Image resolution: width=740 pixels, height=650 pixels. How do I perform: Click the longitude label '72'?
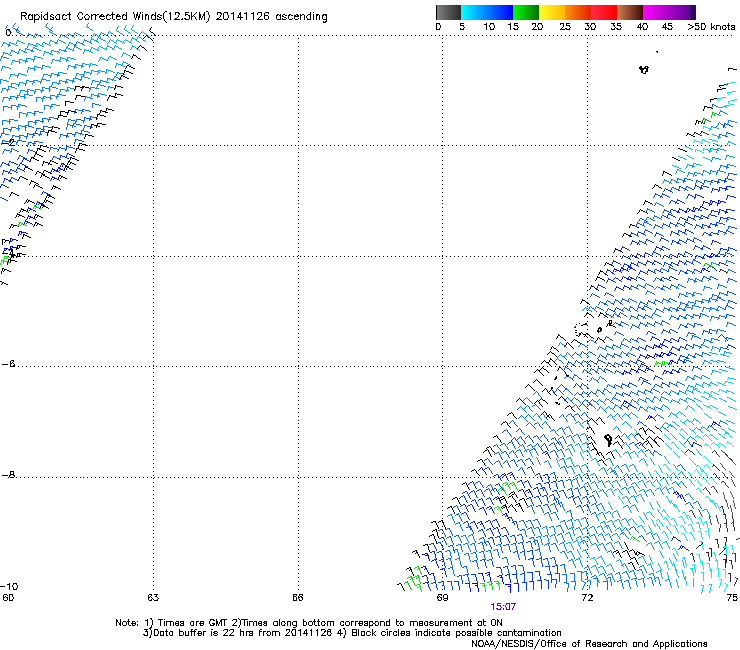click(x=587, y=598)
